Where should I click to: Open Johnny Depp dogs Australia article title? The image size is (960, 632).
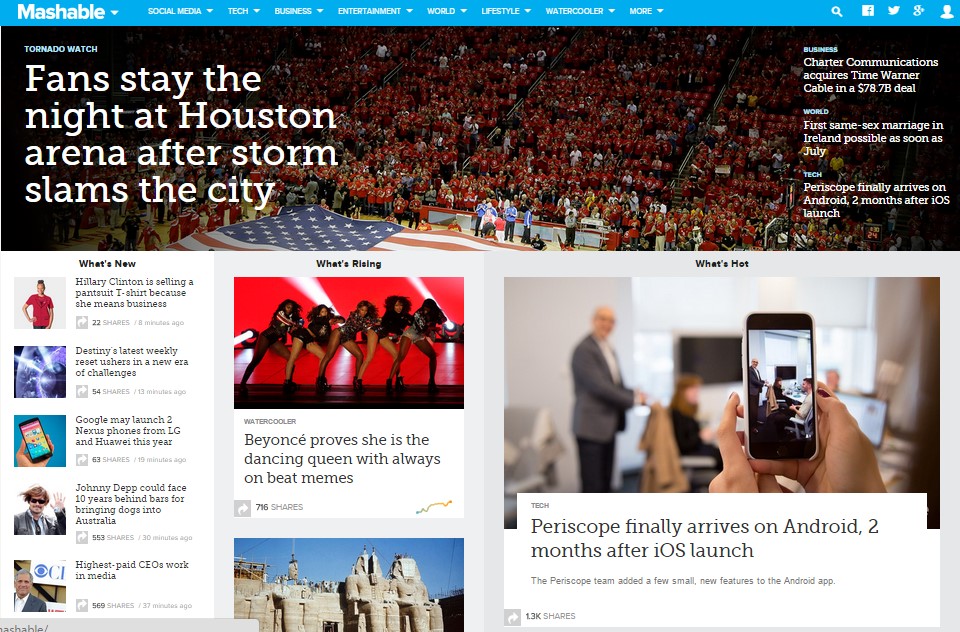click(130, 504)
